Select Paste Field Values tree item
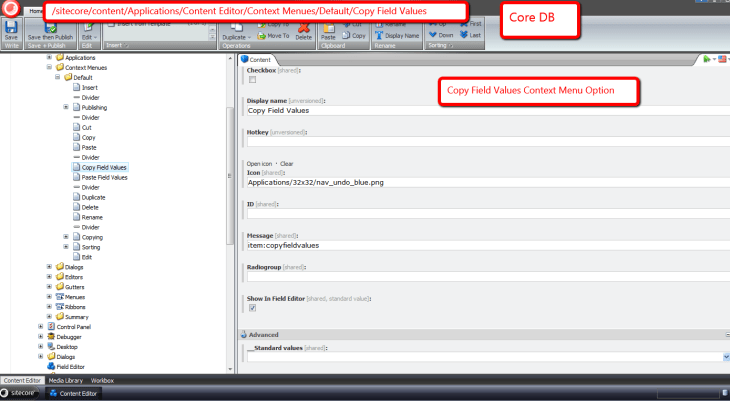The height and width of the screenshot is (401, 730). click(x=104, y=177)
